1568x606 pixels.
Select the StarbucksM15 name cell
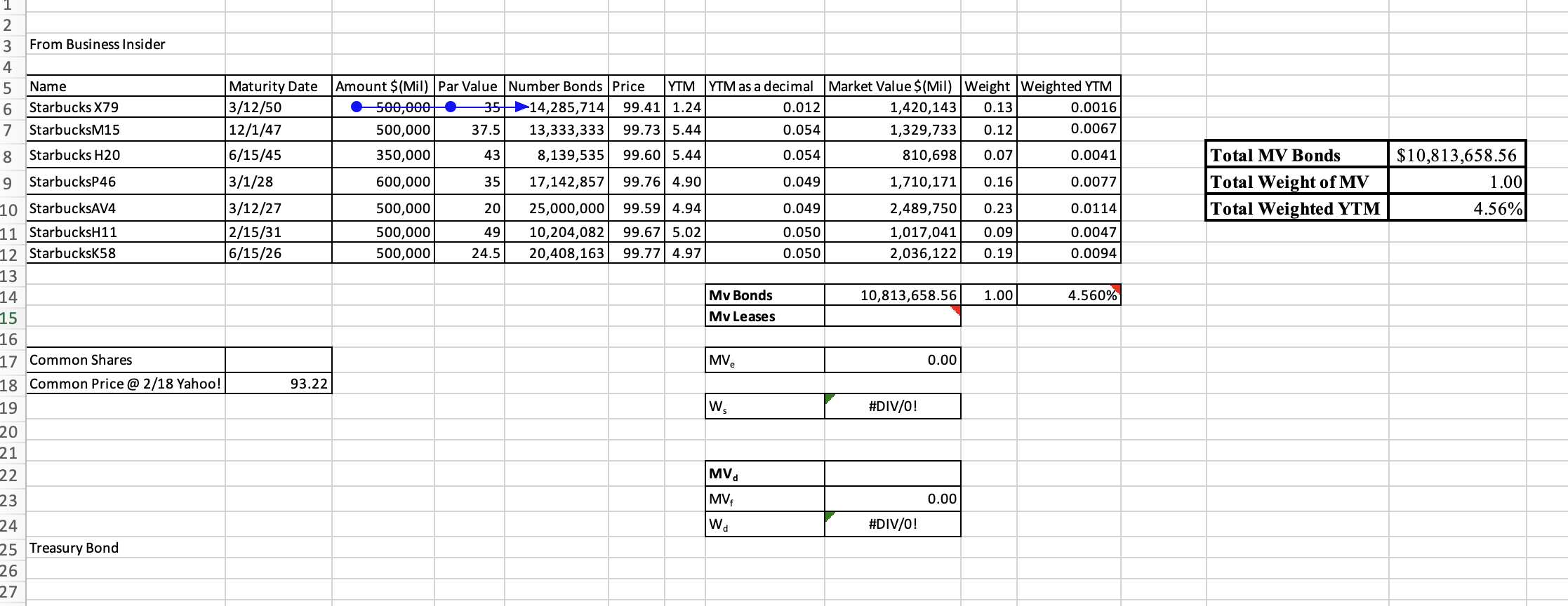tap(126, 130)
